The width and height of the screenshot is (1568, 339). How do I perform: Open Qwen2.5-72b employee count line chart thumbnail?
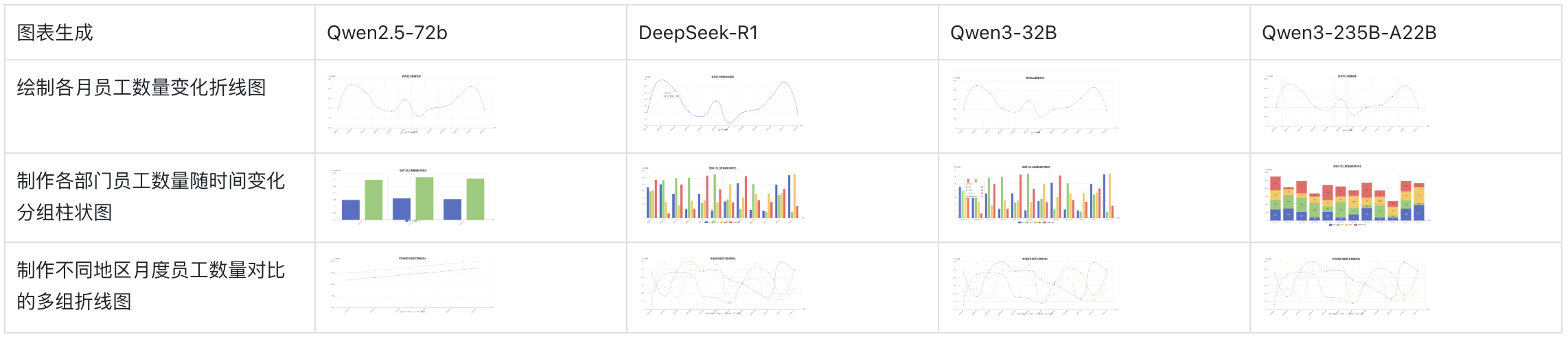(x=411, y=104)
